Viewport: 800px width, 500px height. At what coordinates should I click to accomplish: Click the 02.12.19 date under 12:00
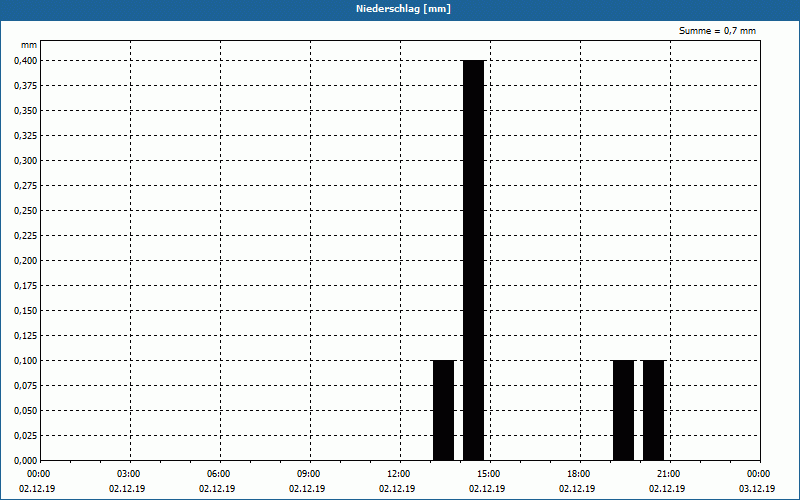pos(397,489)
